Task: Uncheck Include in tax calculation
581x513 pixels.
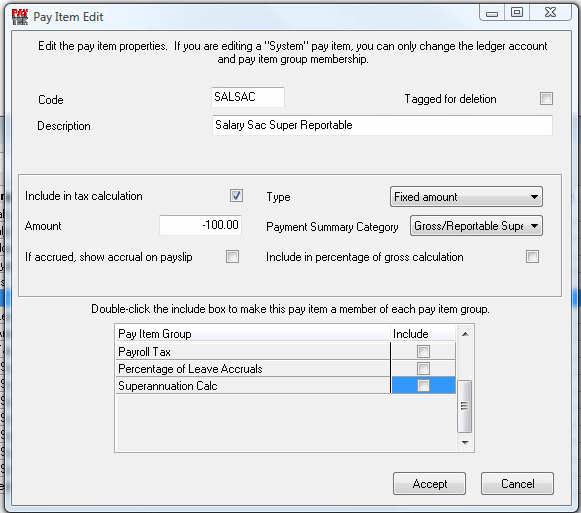Action: click(236, 195)
